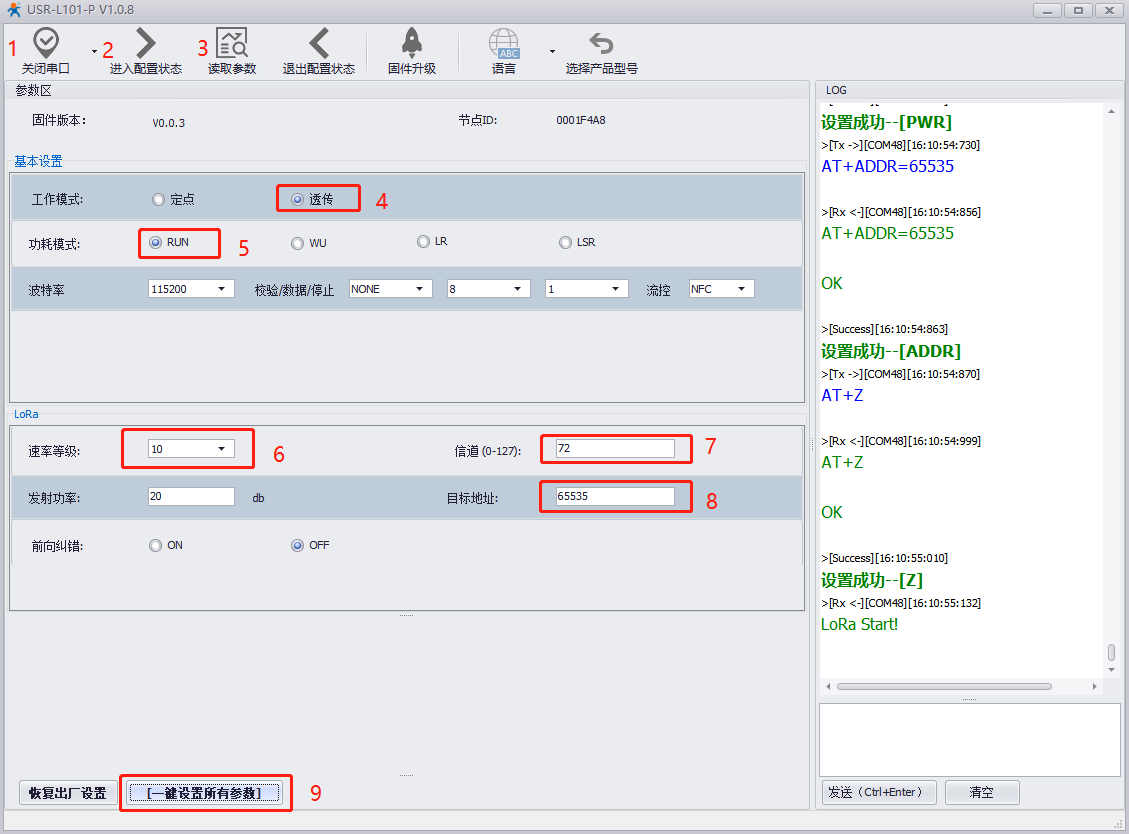Click the send (发送 Ctrl+Enter) button
Viewport: 1129px width, 834px height.
[x=880, y=792]
